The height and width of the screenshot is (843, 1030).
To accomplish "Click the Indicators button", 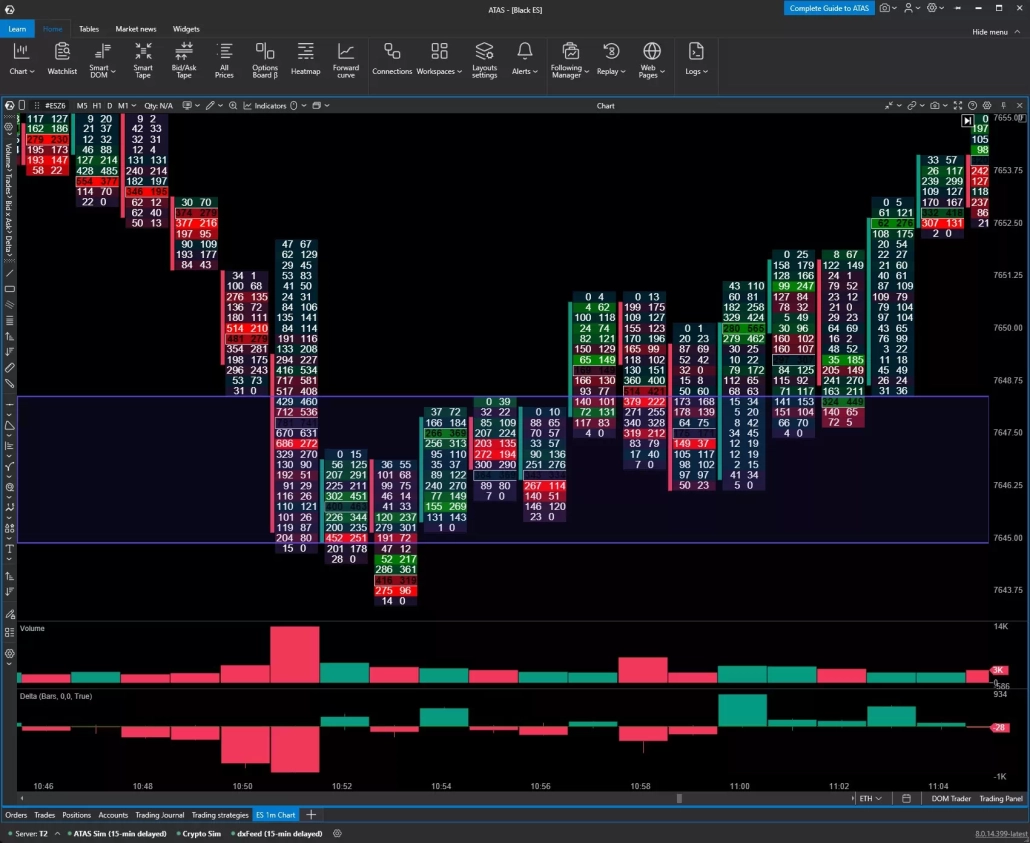I will (x=265, y=105).
